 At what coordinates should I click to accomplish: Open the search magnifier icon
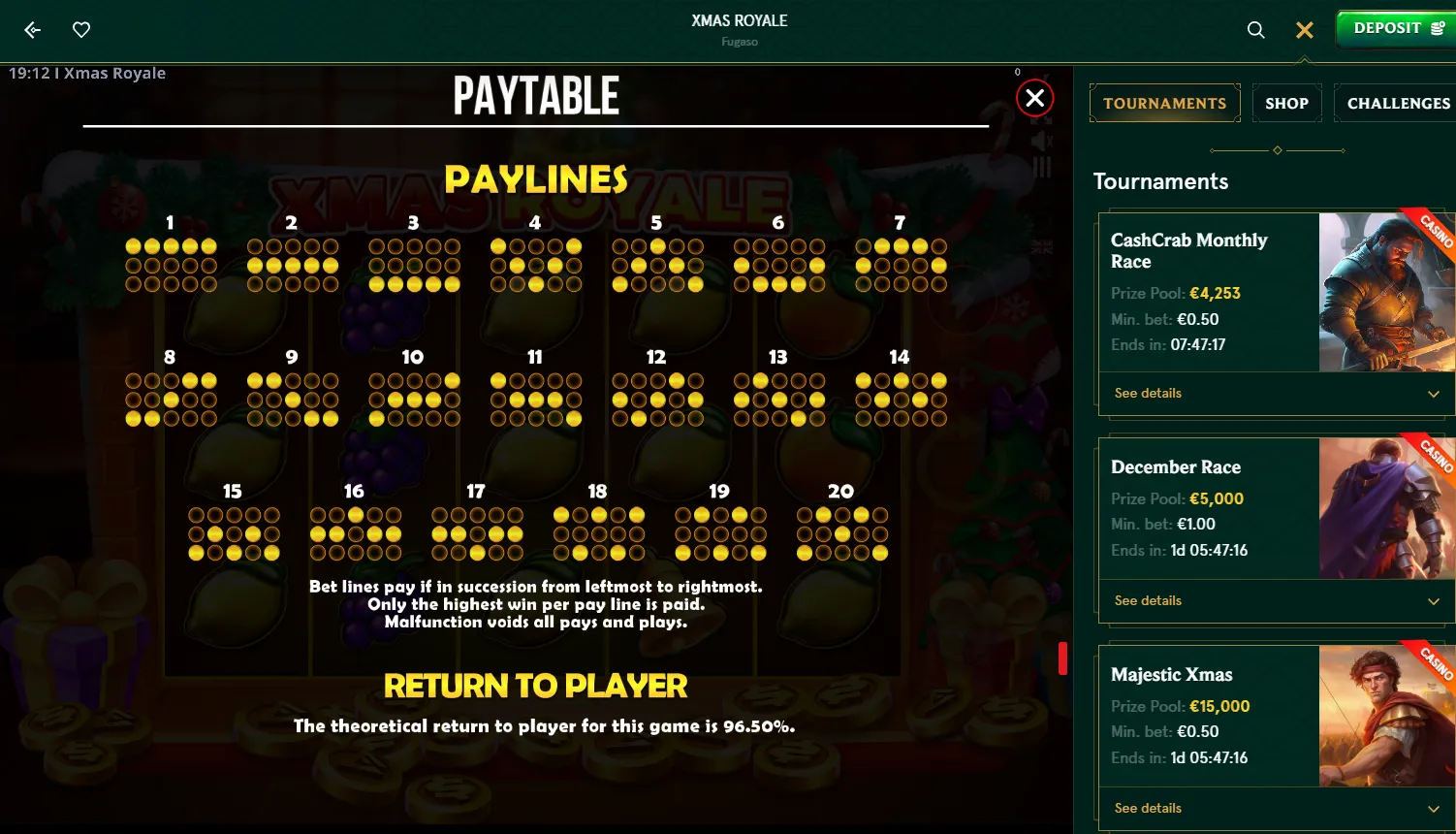coord(1255,30)
